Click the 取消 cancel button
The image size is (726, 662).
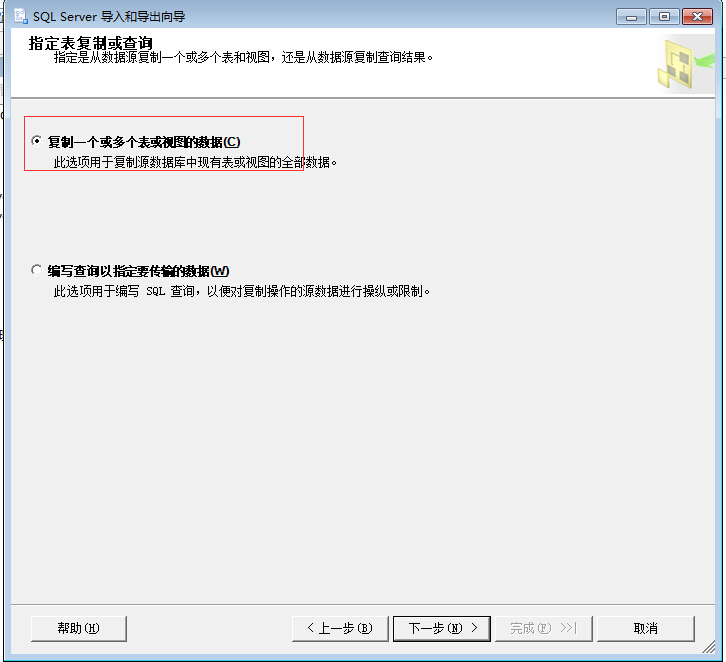646,628
